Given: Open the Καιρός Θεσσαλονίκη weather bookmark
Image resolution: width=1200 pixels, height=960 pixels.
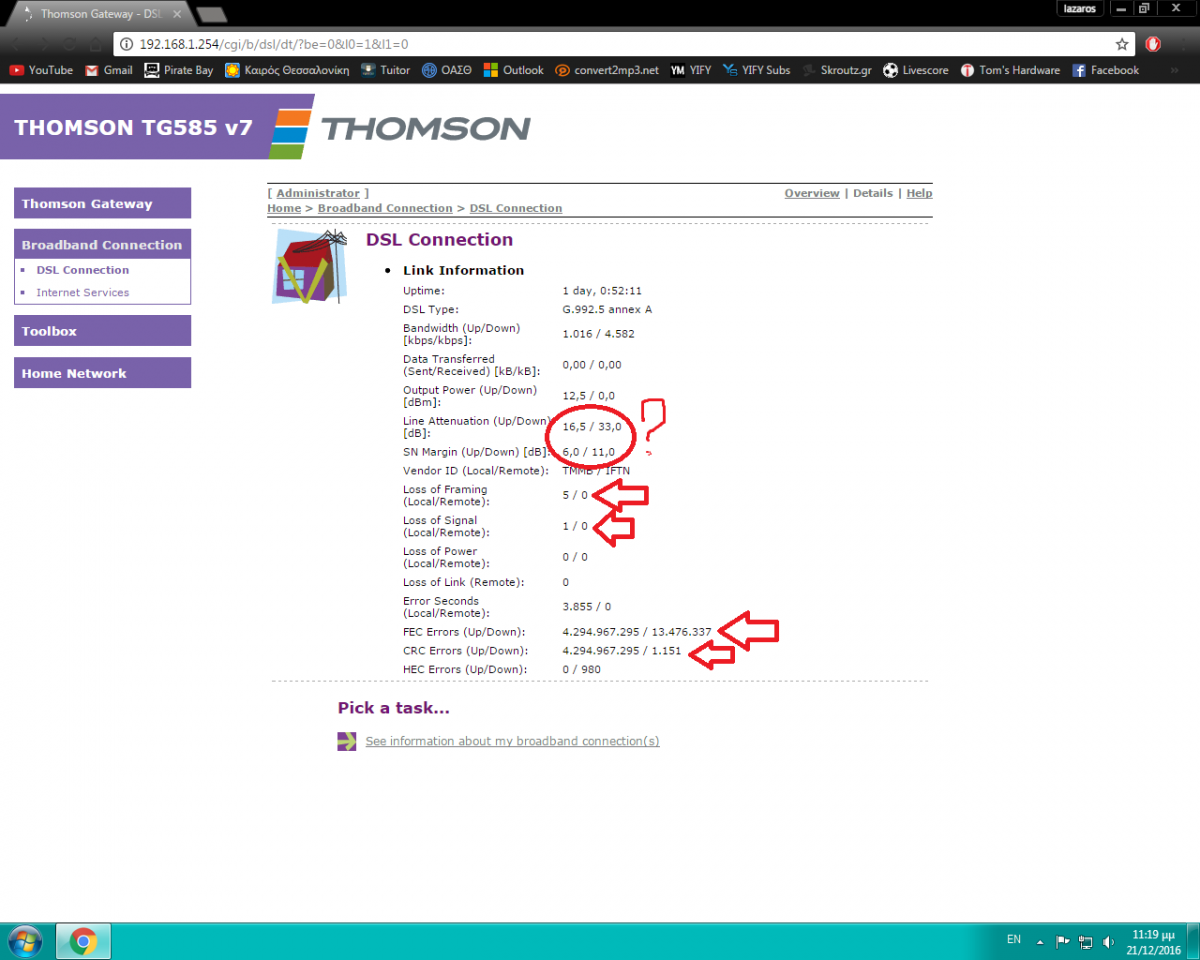Looking at the screenshot, I should 287,70.
